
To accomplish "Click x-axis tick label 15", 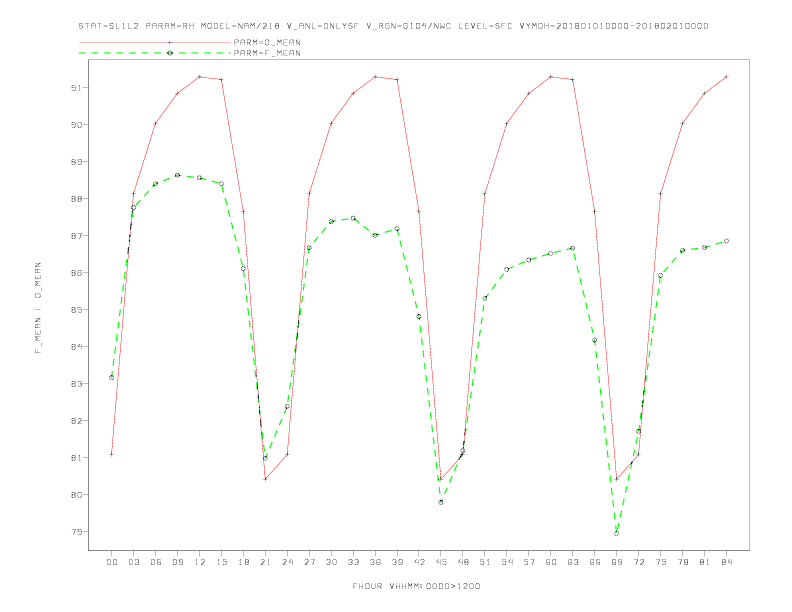I will pos(221,562).
